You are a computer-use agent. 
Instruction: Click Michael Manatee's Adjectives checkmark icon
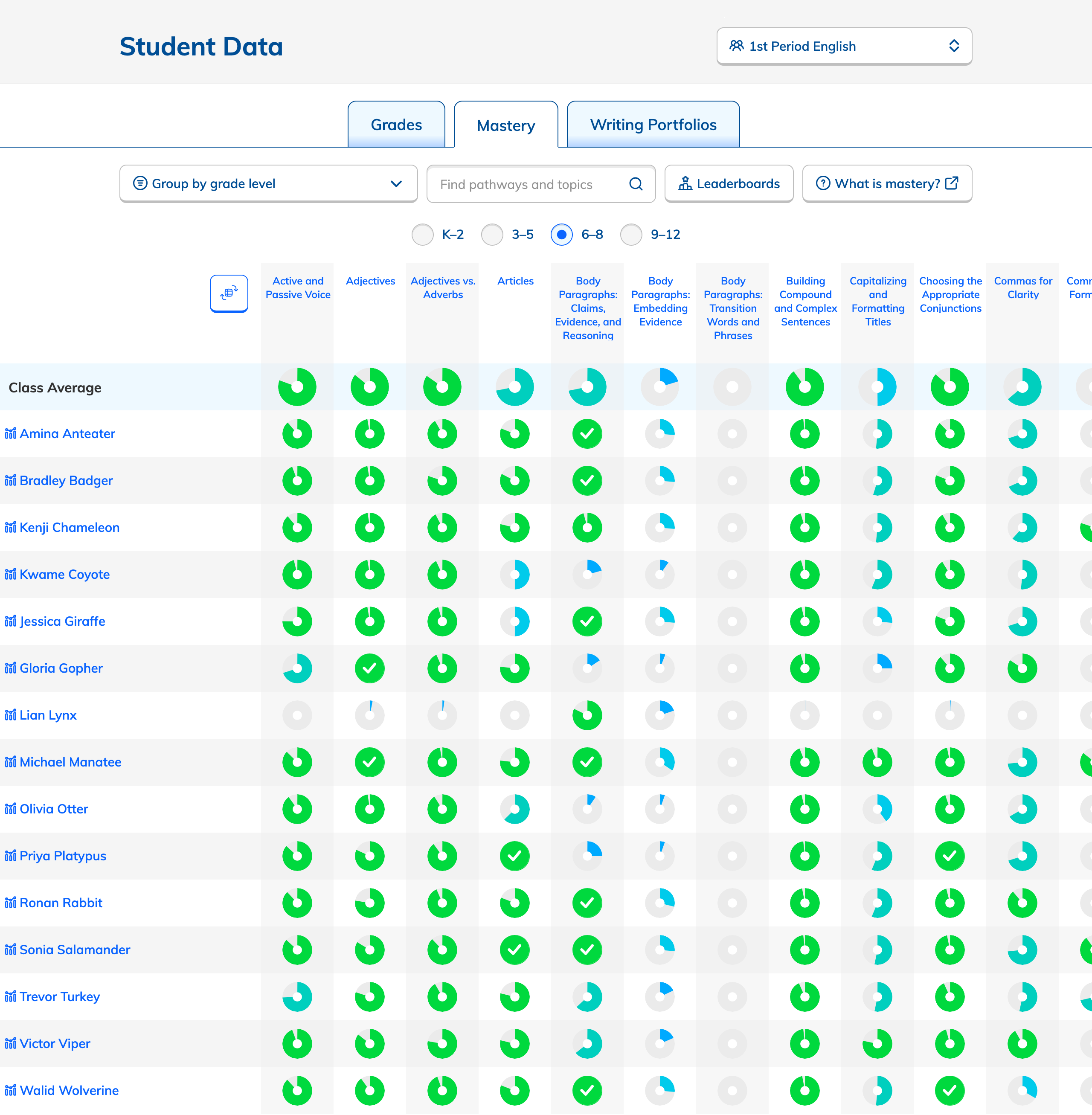[370, 762]
